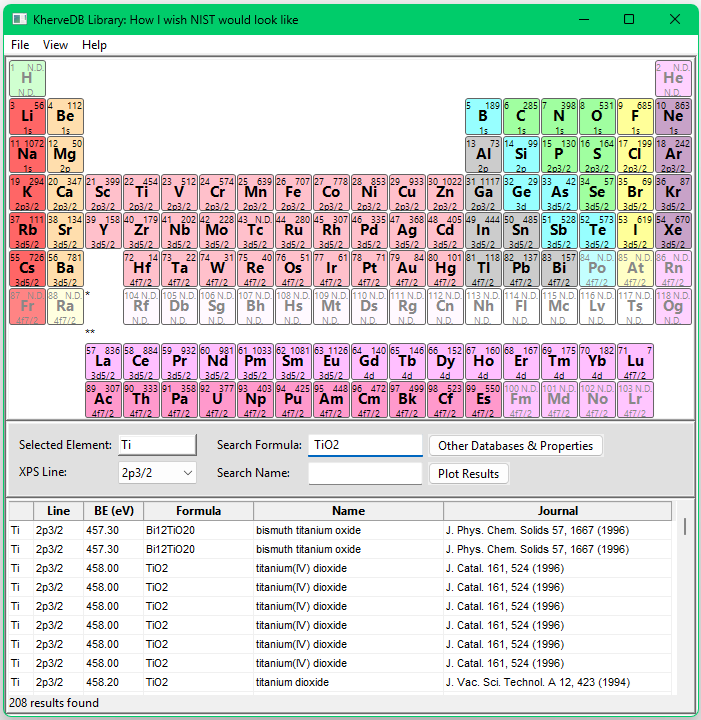Click the Cl chlorine element tile
This screenshot has width=701, height=720.
635,155
